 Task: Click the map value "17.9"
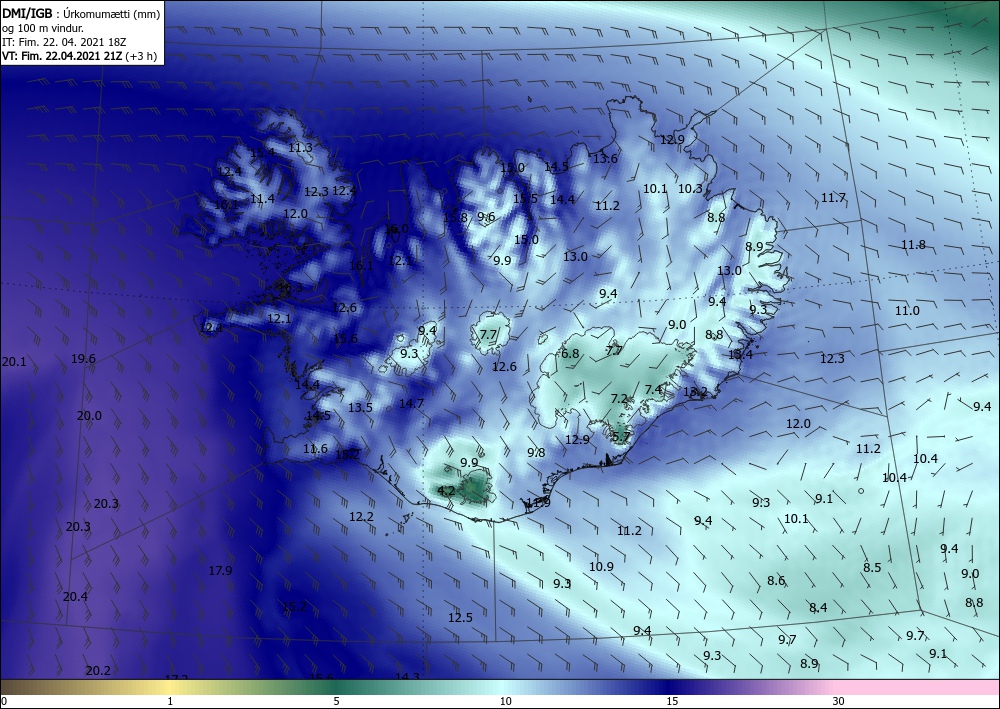point(221,570)
